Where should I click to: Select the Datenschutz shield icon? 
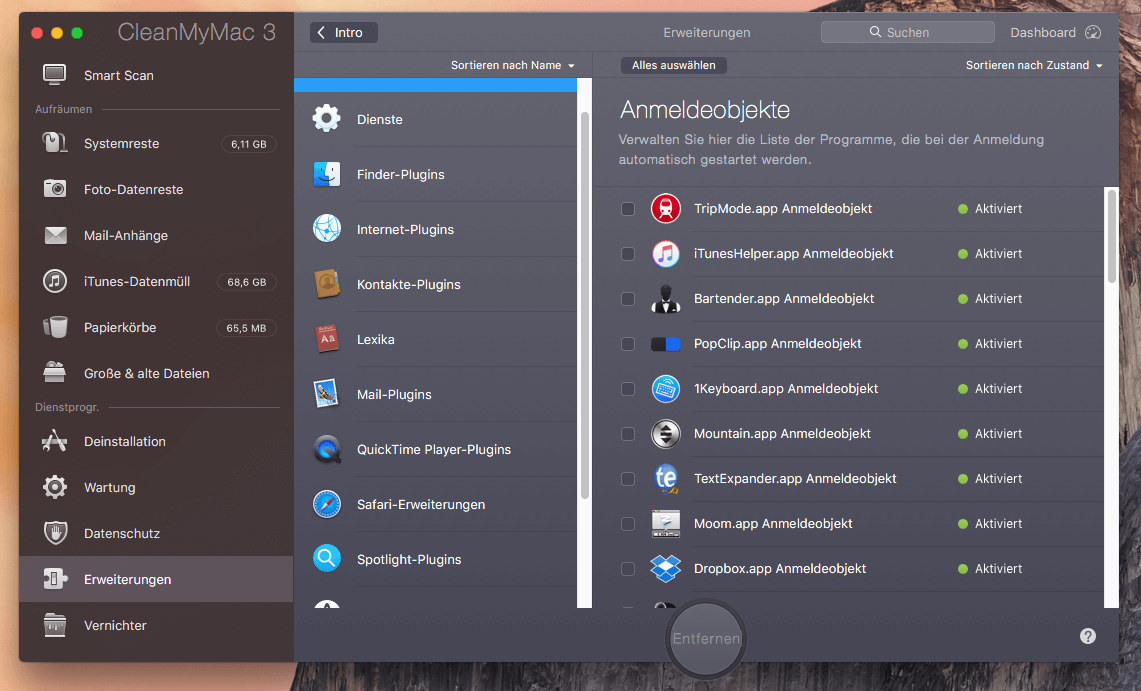coord(55,532)
